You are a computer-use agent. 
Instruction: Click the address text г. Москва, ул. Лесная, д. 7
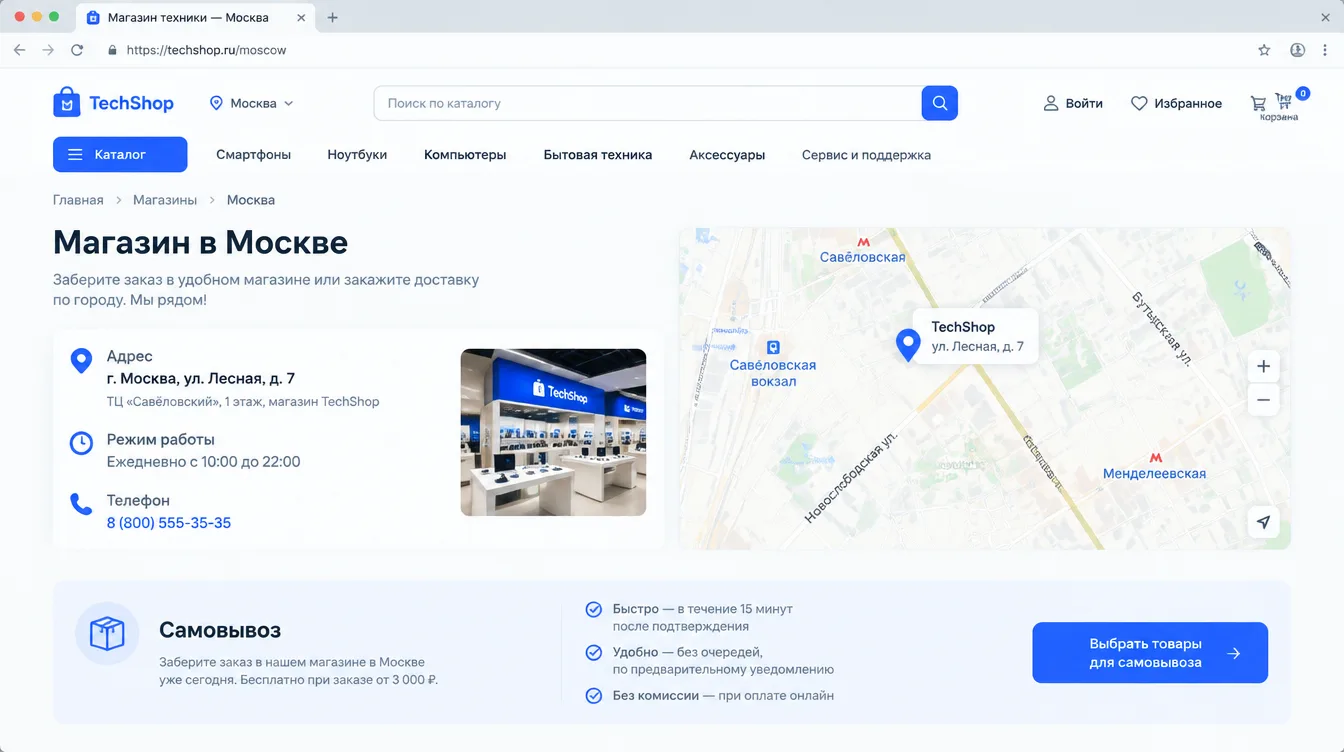coord(201,378)
